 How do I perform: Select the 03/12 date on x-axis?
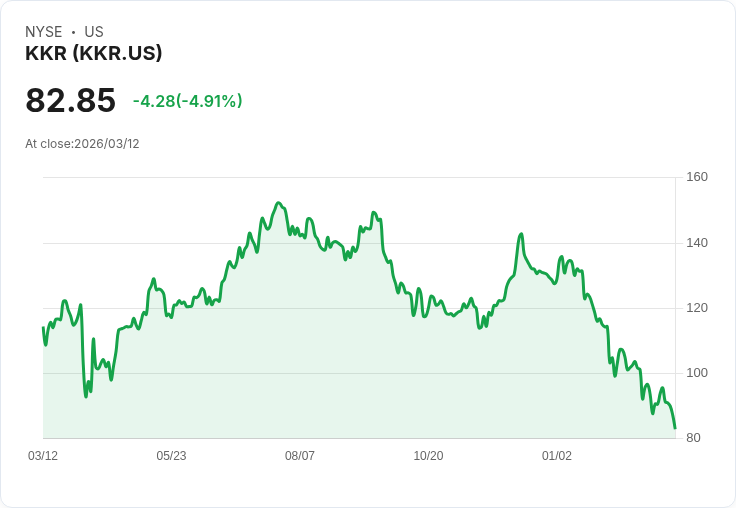43,456
